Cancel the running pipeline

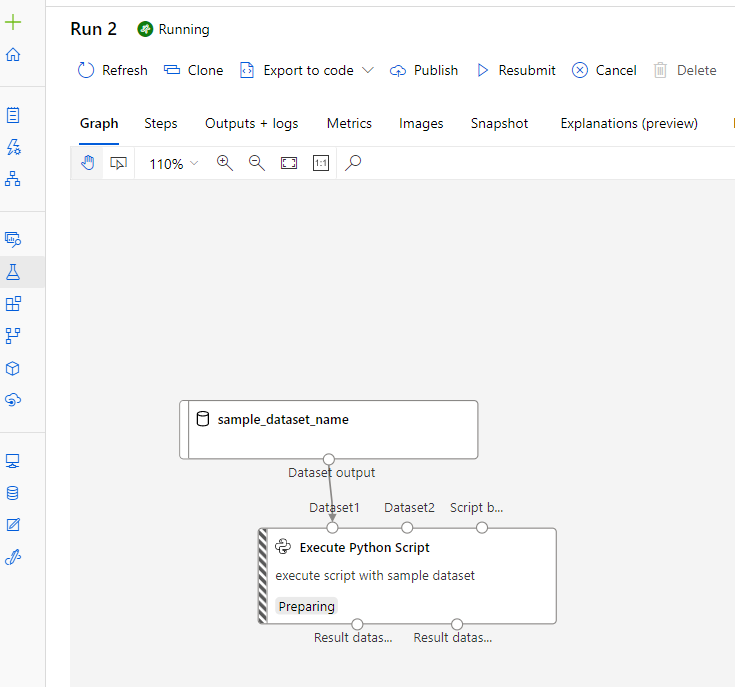(x=604, y=70)
